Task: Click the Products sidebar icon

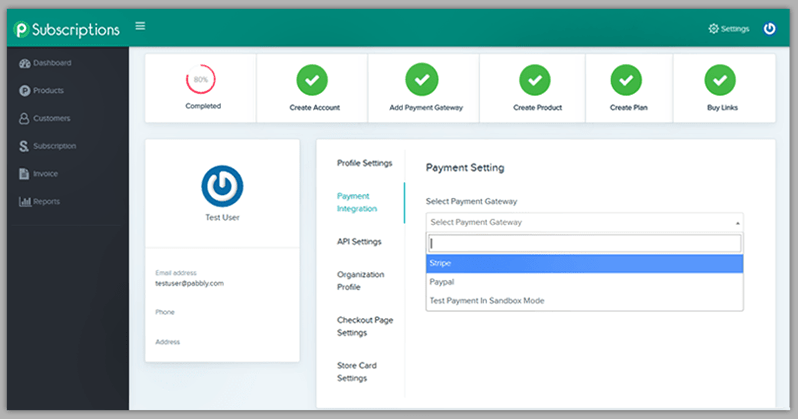Action: click(24, 91)
